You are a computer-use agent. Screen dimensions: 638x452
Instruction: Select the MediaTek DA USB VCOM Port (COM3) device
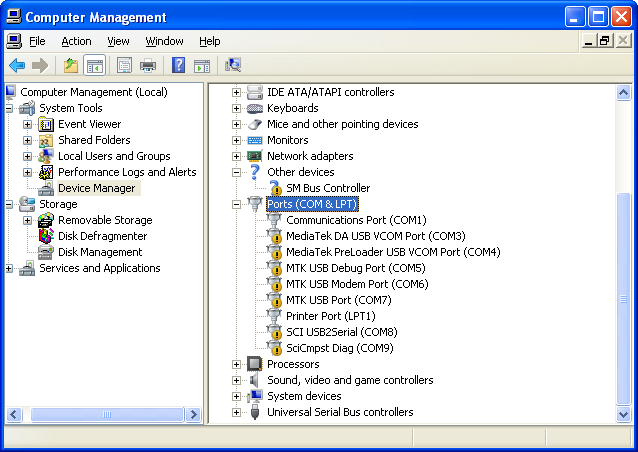[x=375, y=236]
